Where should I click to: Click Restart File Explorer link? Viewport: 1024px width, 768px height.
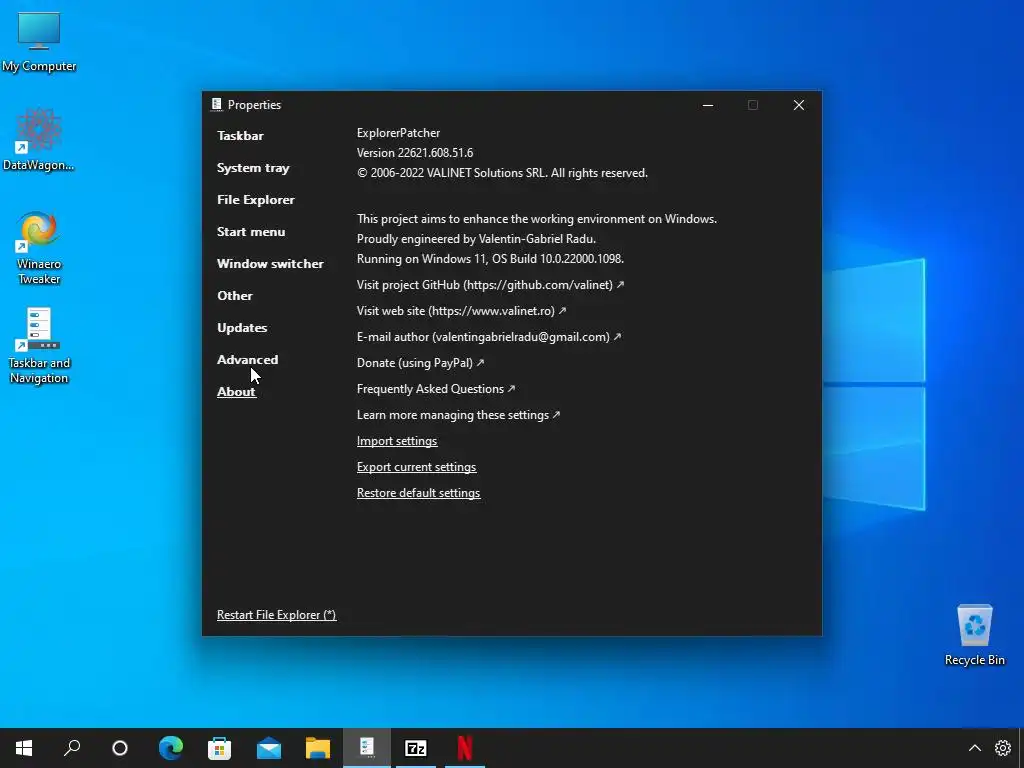coord(277,615)
